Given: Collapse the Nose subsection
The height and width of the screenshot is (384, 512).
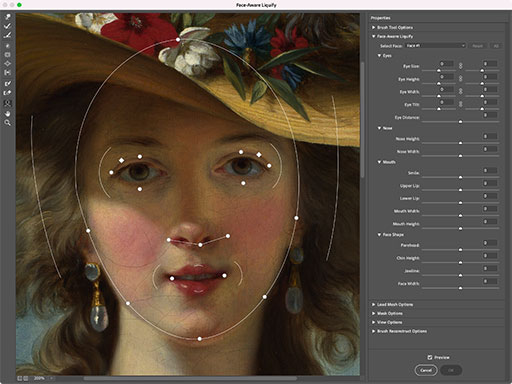Looking at the screenshot, I should point(379,128).
